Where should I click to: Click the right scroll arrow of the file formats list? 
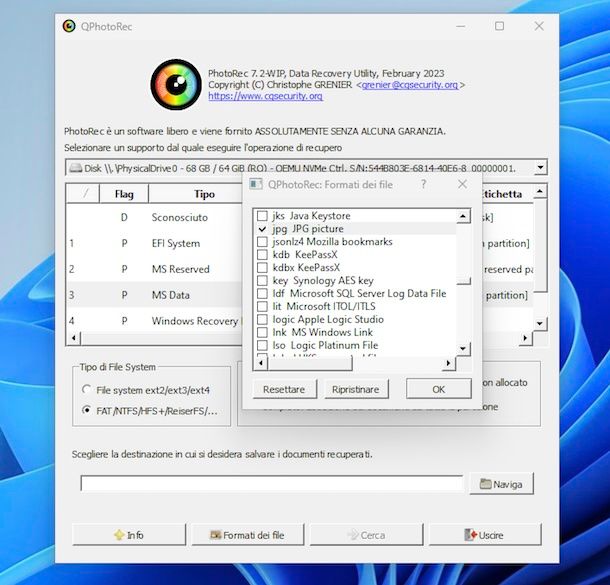coord(449,363)
